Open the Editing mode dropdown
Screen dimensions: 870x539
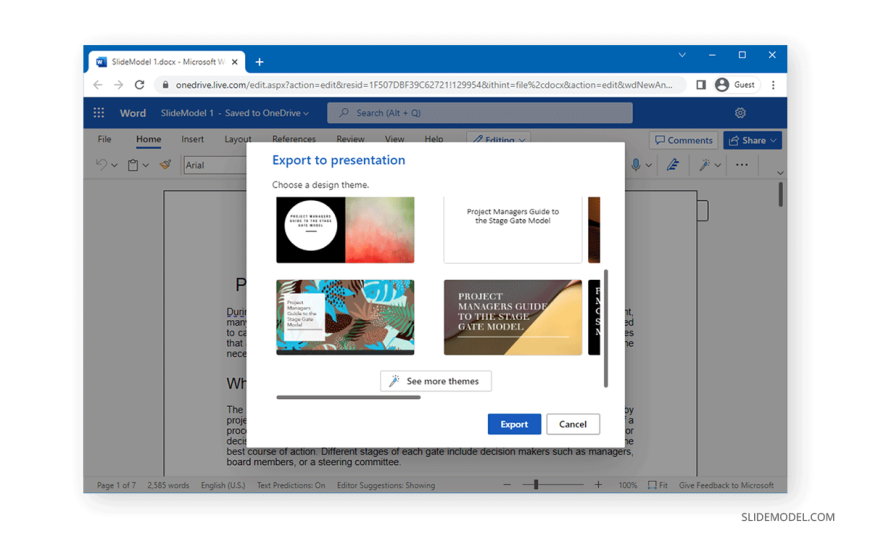tap(499, 139)
